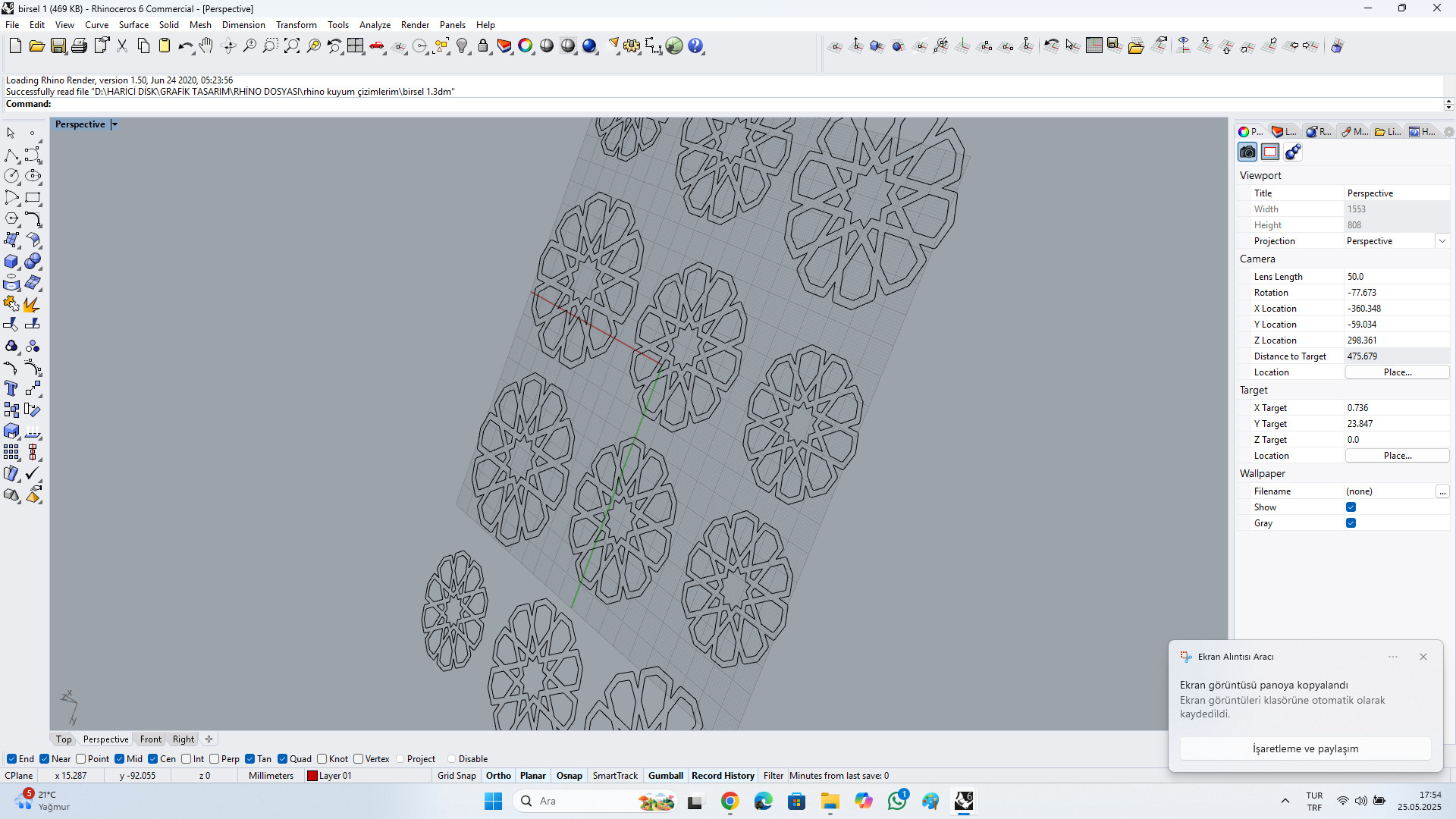
Task: Click the Zoom Extents icon
Action: click(291, 46)
